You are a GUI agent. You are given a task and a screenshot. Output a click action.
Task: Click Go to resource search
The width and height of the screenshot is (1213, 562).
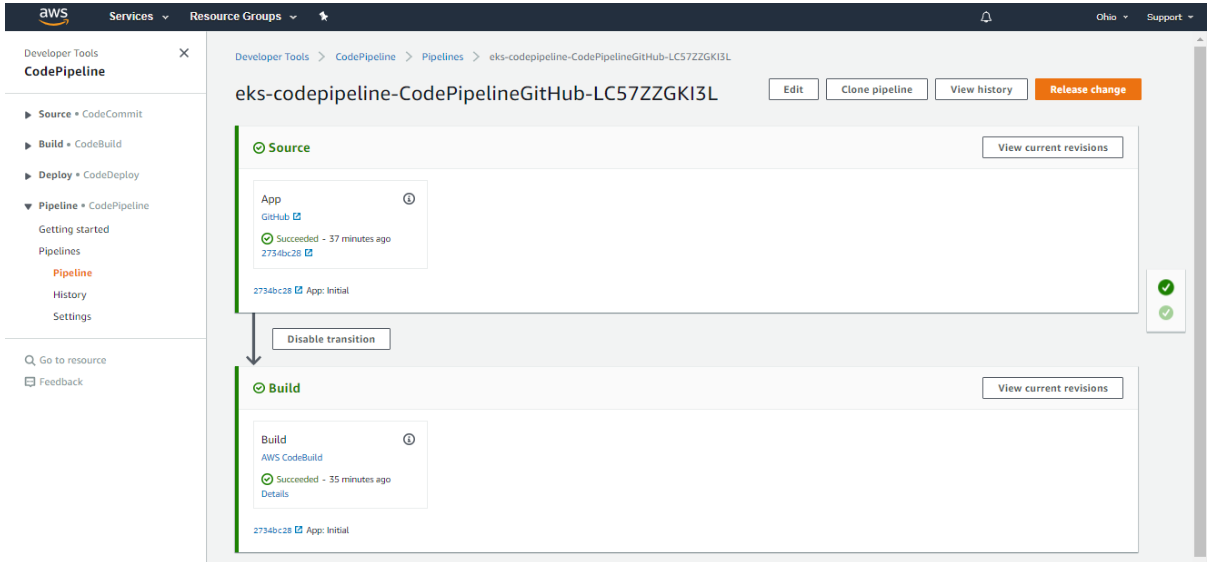[x=66, y=360]
